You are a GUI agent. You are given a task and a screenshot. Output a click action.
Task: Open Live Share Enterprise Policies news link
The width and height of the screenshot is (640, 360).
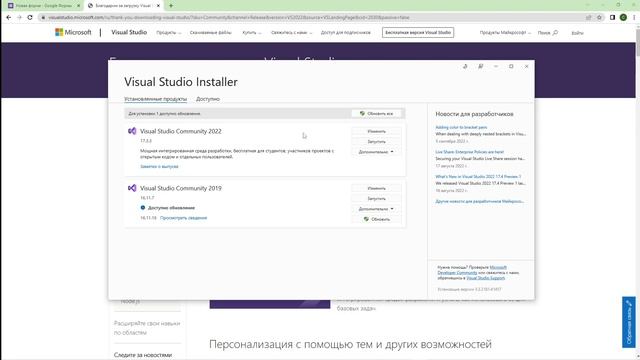click(x=469, y=152)
